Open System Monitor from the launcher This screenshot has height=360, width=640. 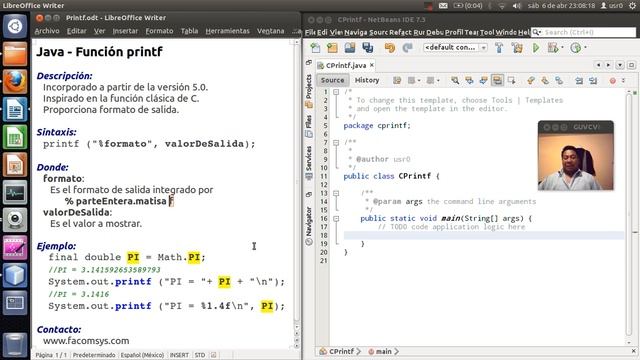click(15, 193)
